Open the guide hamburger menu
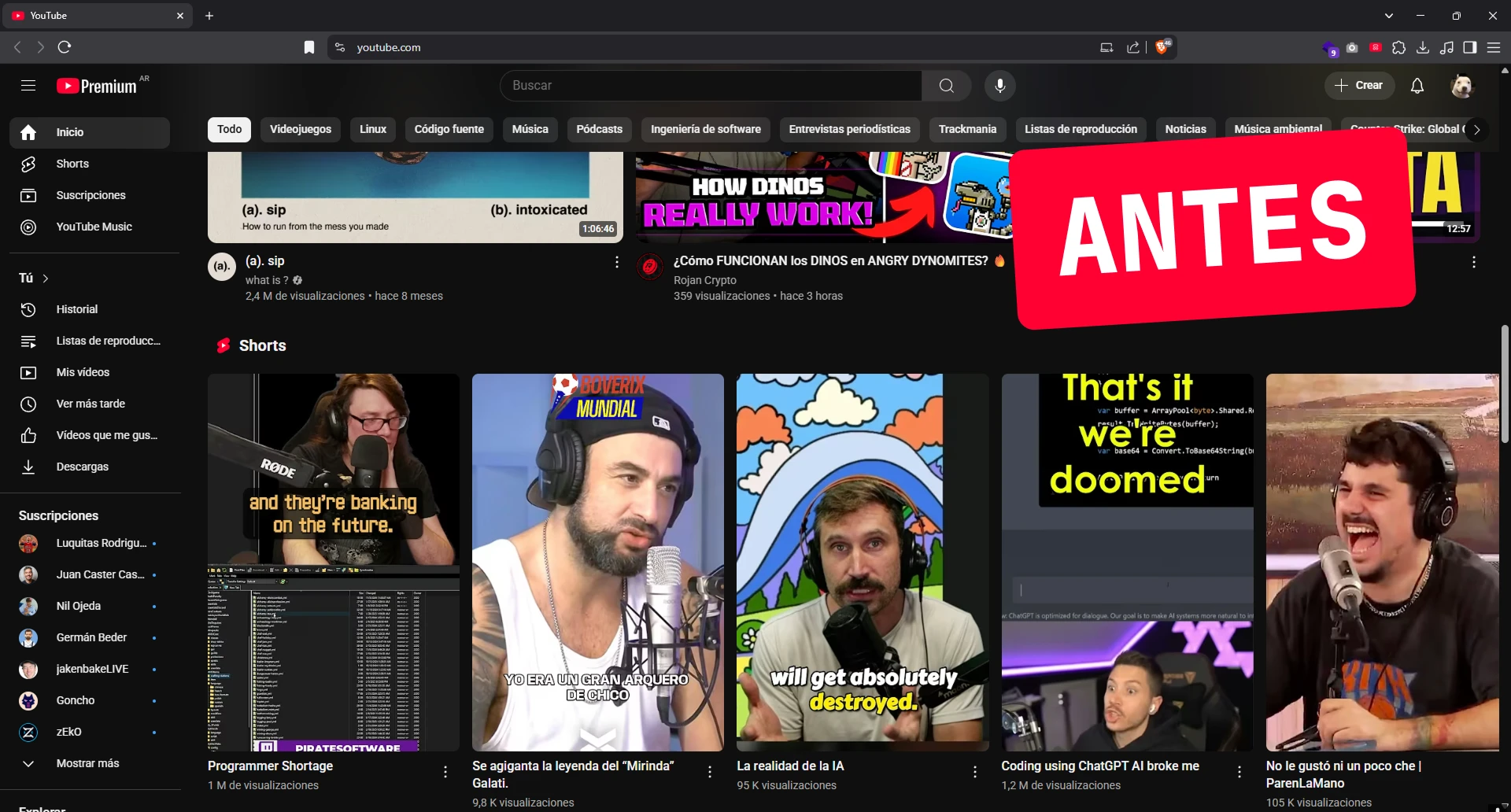 point(28,86)
